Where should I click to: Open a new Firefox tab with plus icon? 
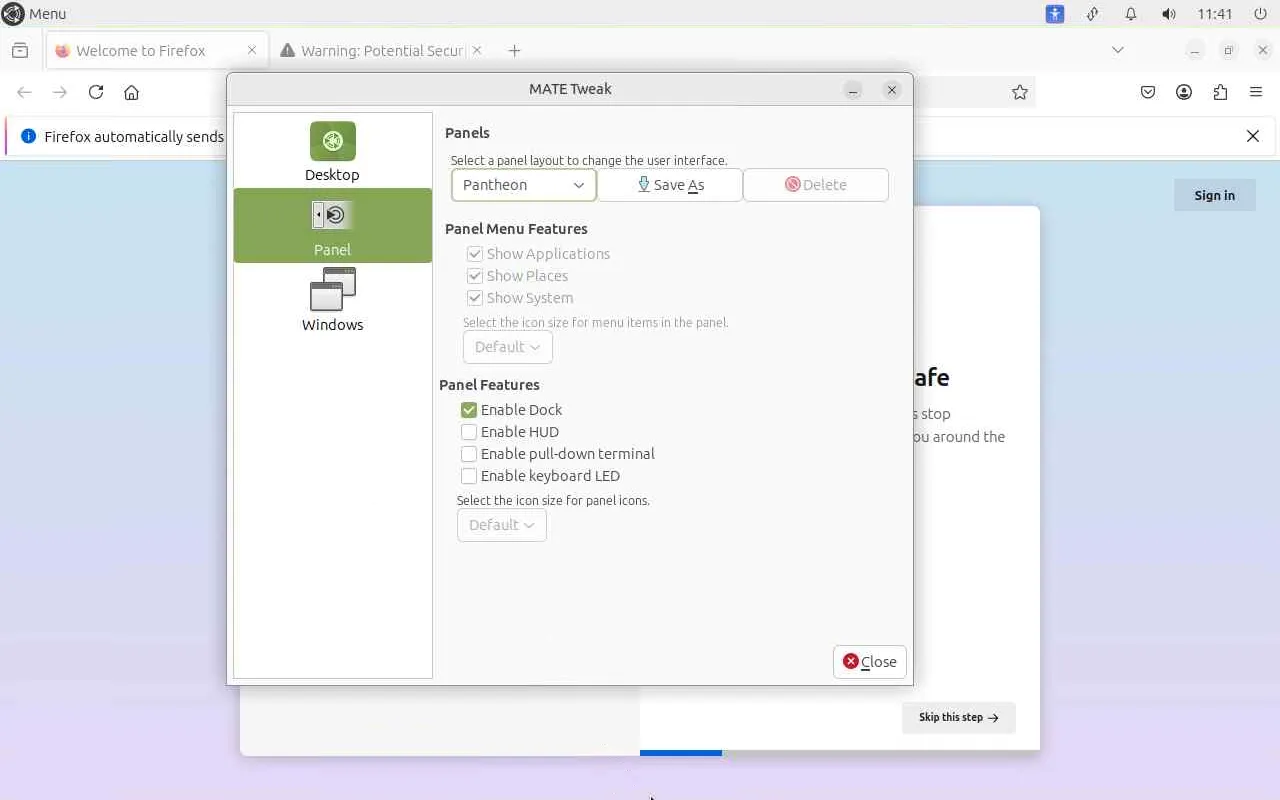(514, 50)
